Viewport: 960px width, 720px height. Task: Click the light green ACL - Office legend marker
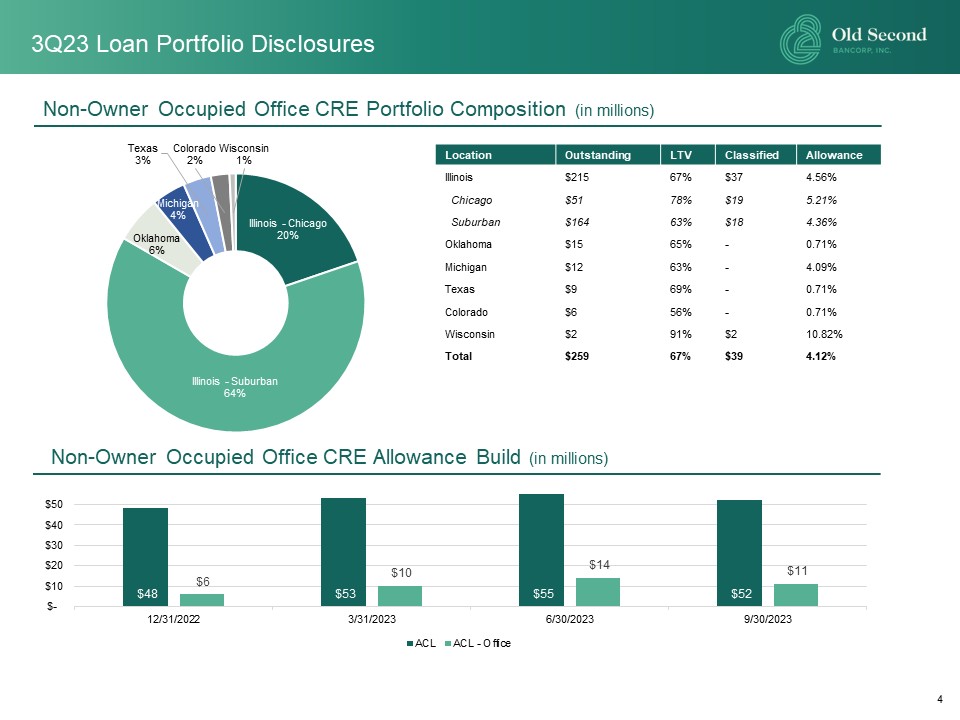(447, 642)
